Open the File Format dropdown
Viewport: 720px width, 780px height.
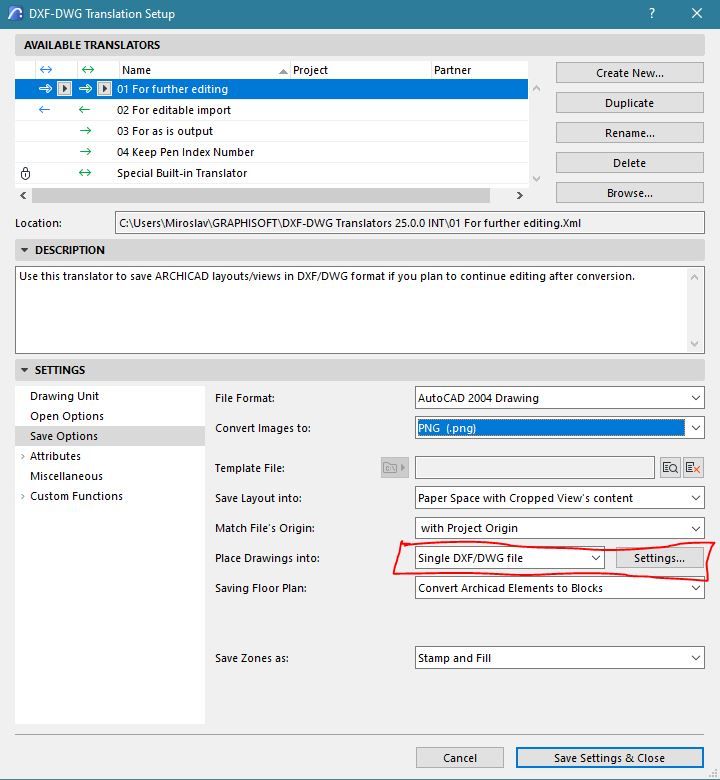[559, 398]
